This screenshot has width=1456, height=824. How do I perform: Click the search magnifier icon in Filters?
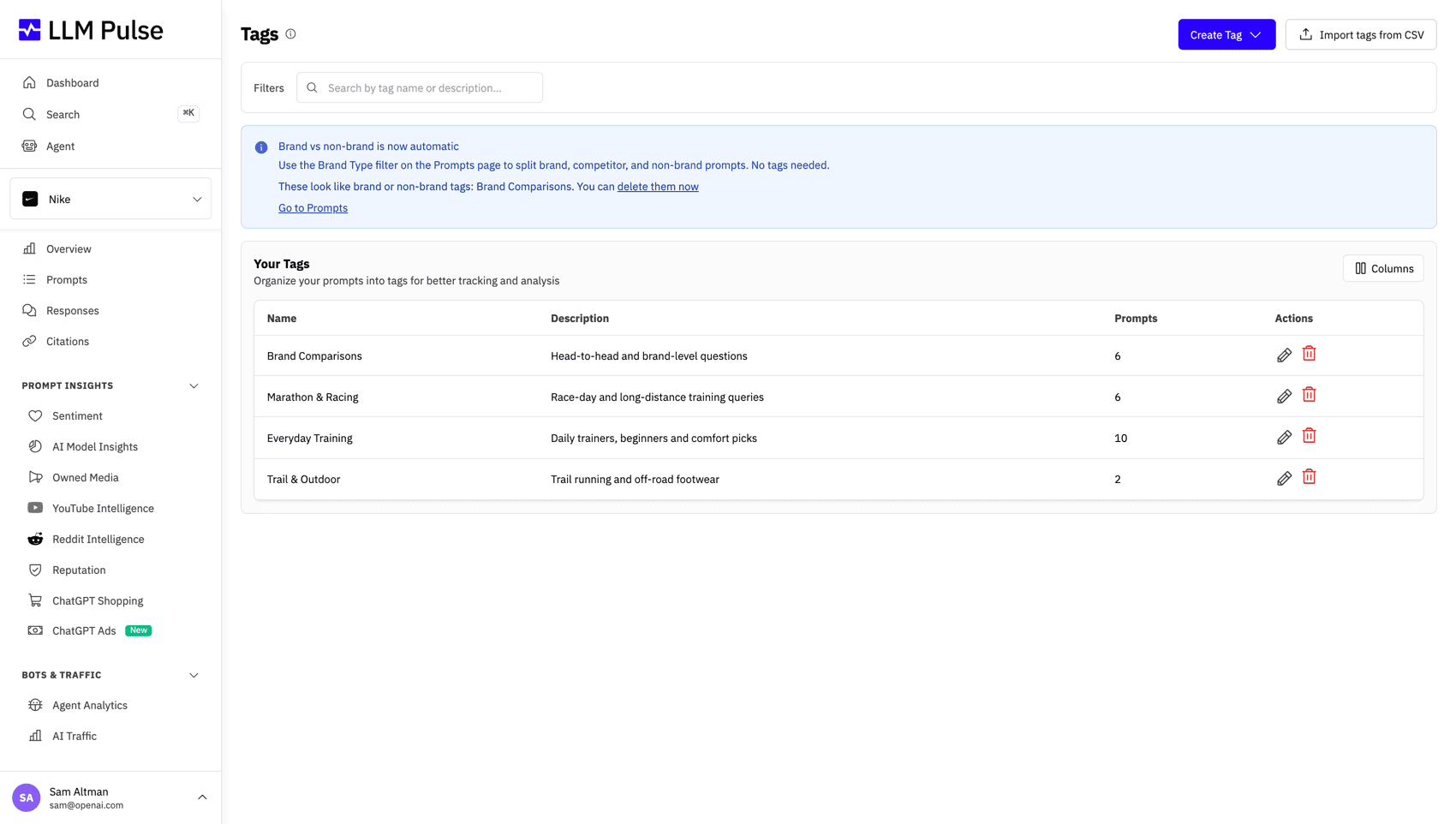(x=312, y=87)
